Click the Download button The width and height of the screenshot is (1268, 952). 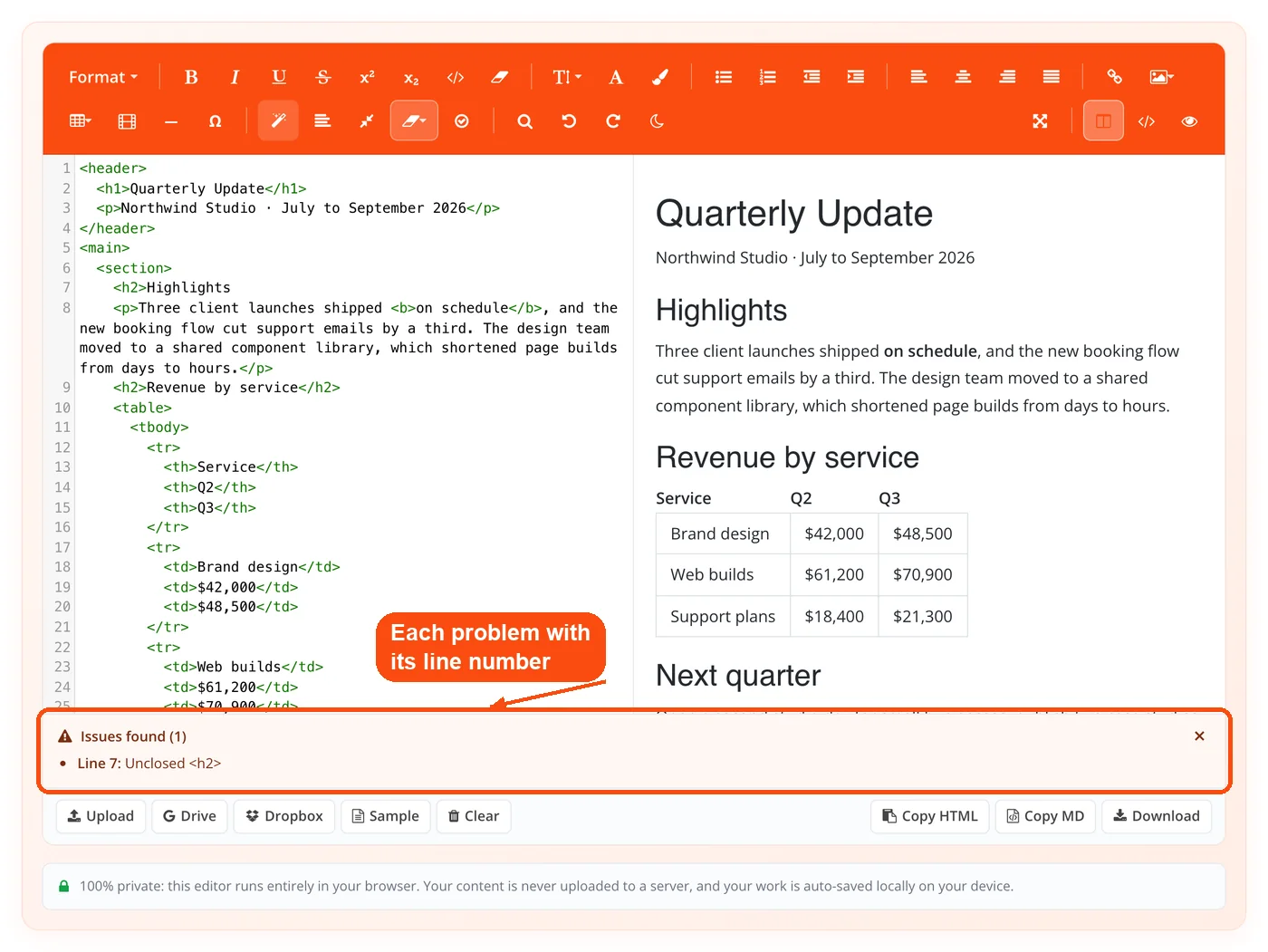1157,816
